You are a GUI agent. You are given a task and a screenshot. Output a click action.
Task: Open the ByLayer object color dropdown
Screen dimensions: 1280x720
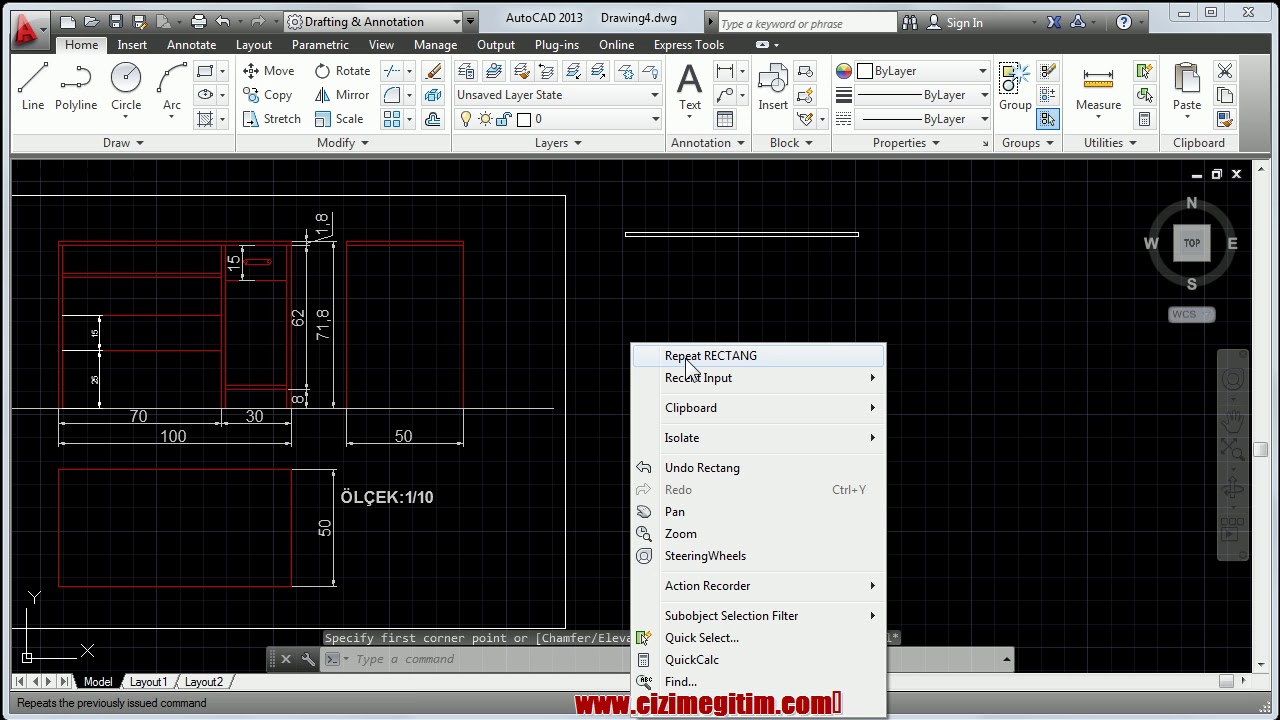click(922, 71)
